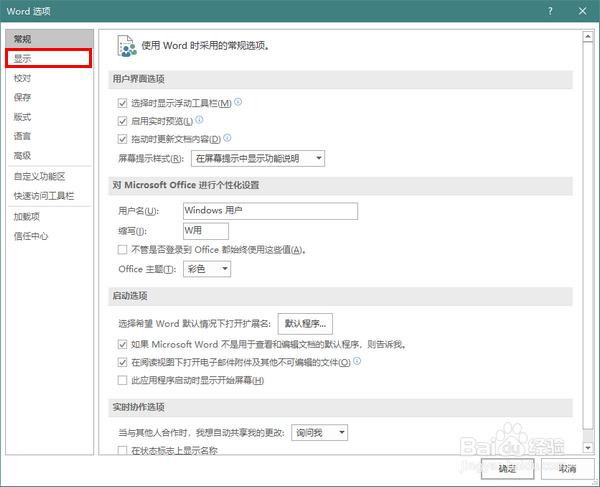Image resolution: width=600 pixels, height=487 pixels.
Task: Open Office 主题 dropdown showing 彩色
Action: pos(207,269)
